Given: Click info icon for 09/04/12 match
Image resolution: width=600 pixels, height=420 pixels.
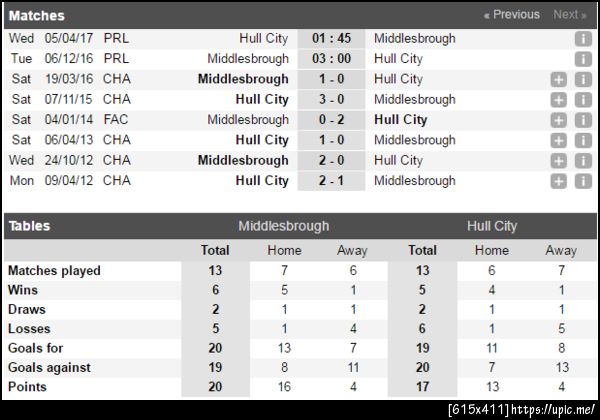Looking at the screenshot, I should pos(583,181).
